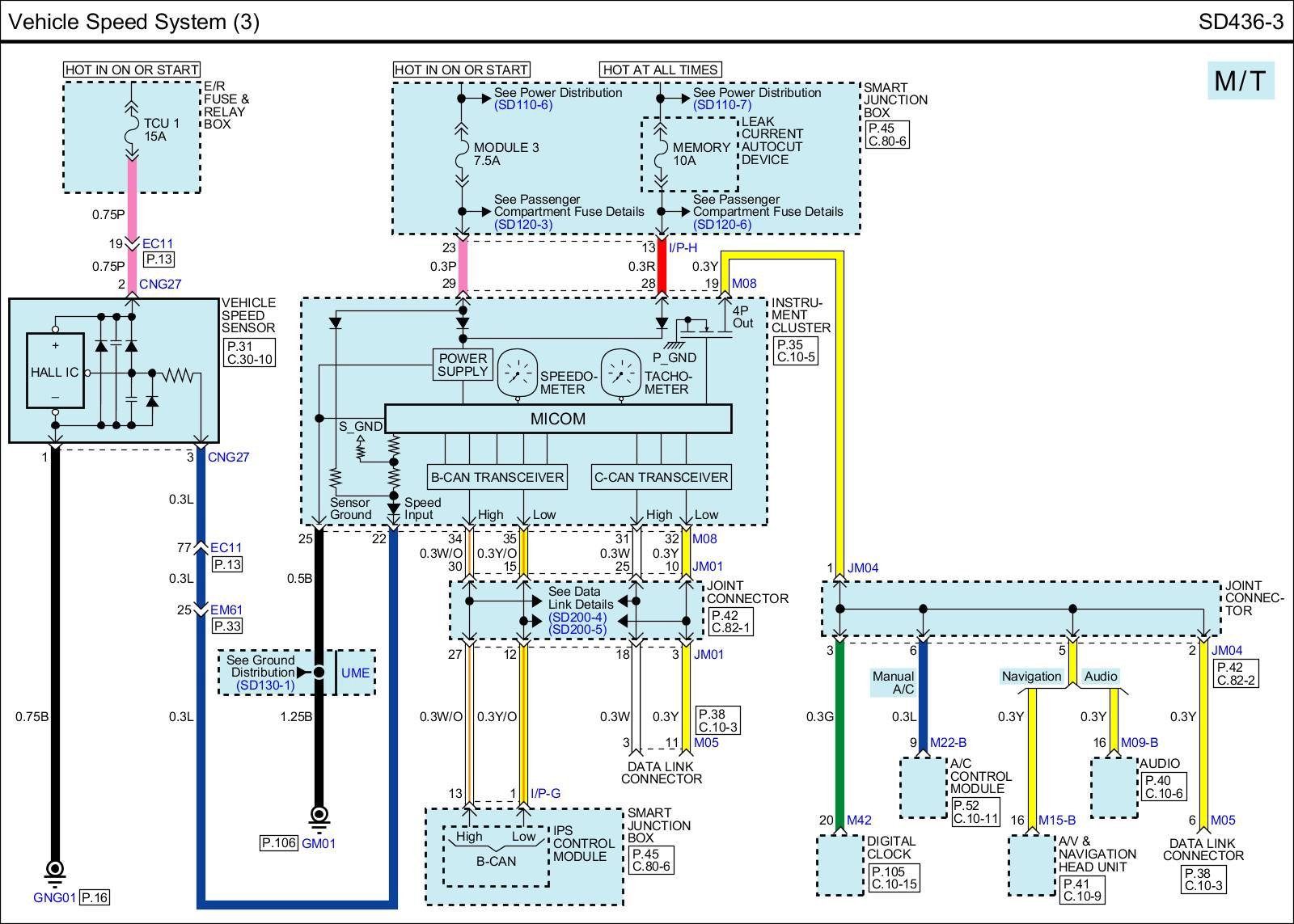Image resolution: width=1294 pixels, height=924 pixels.
Task: Select the MICOM block
Action: 557,419
